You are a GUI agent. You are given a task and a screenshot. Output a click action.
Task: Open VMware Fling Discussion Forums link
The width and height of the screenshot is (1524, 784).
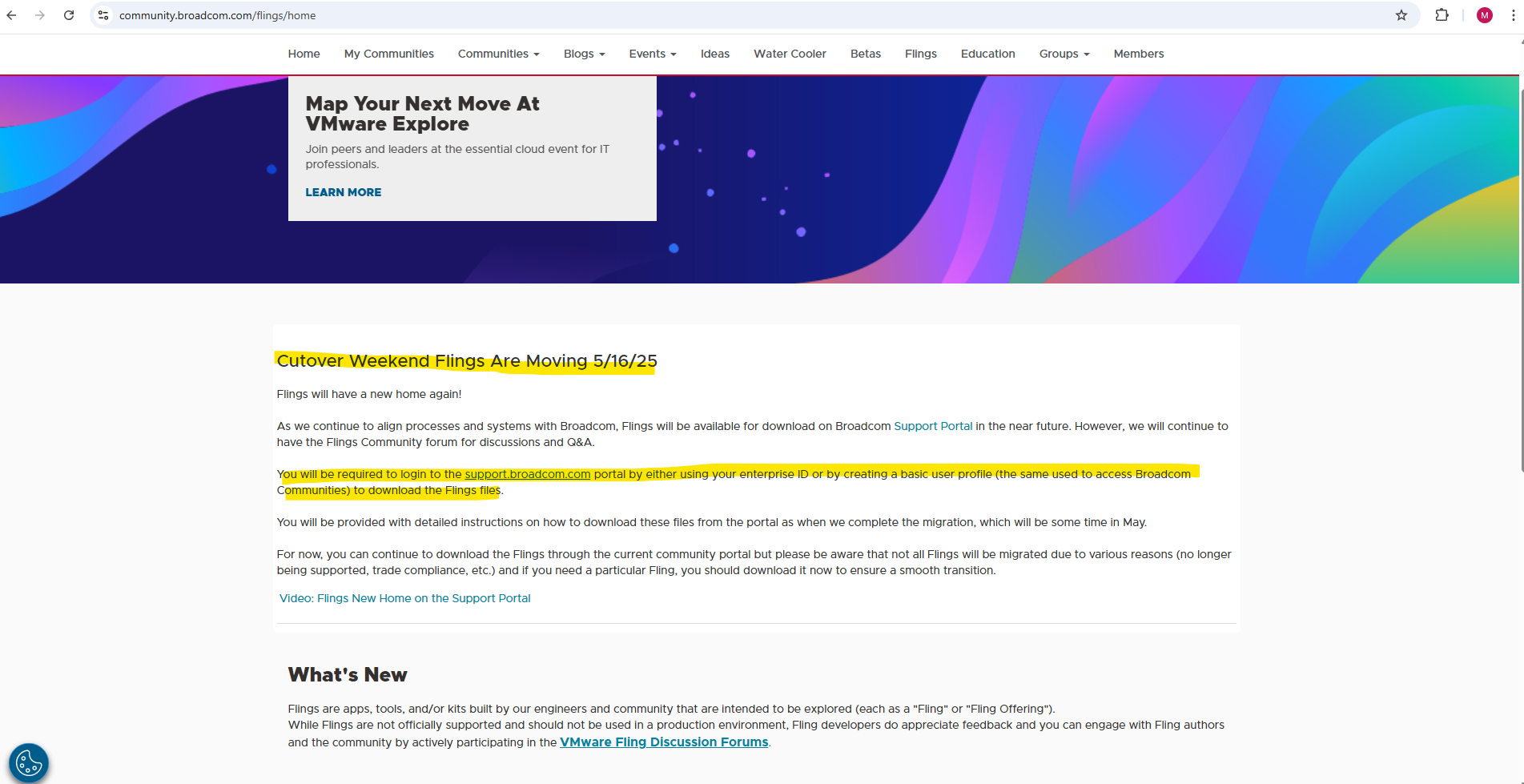[664, 742]
